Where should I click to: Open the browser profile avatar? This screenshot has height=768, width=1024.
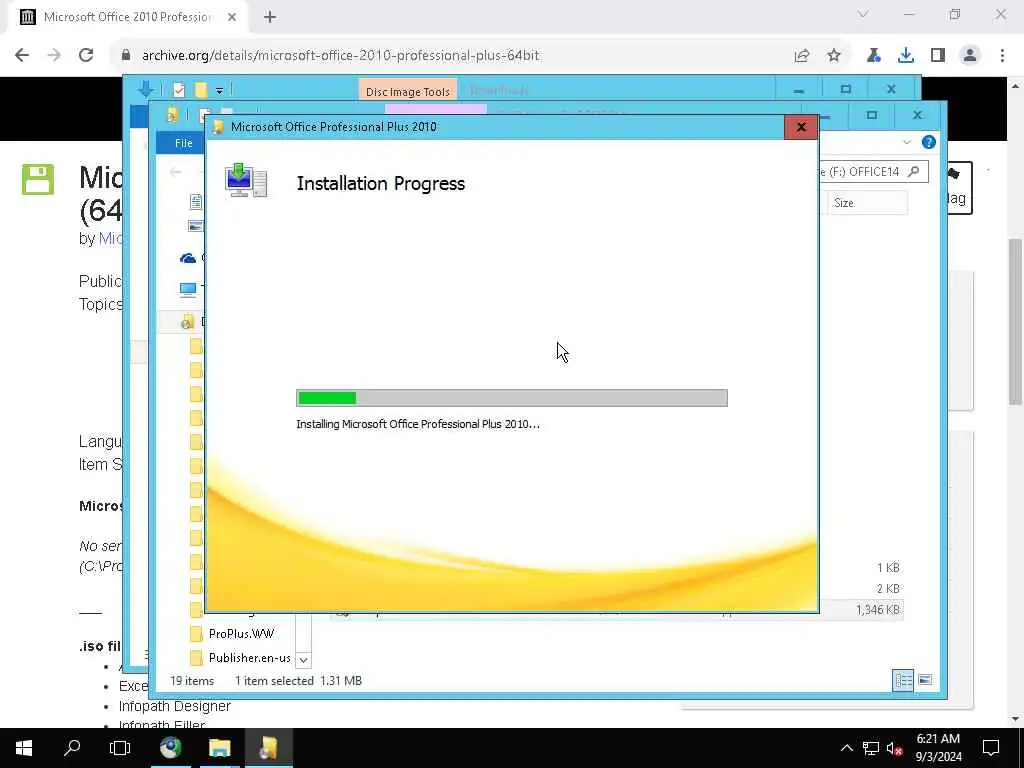point(970,56)
